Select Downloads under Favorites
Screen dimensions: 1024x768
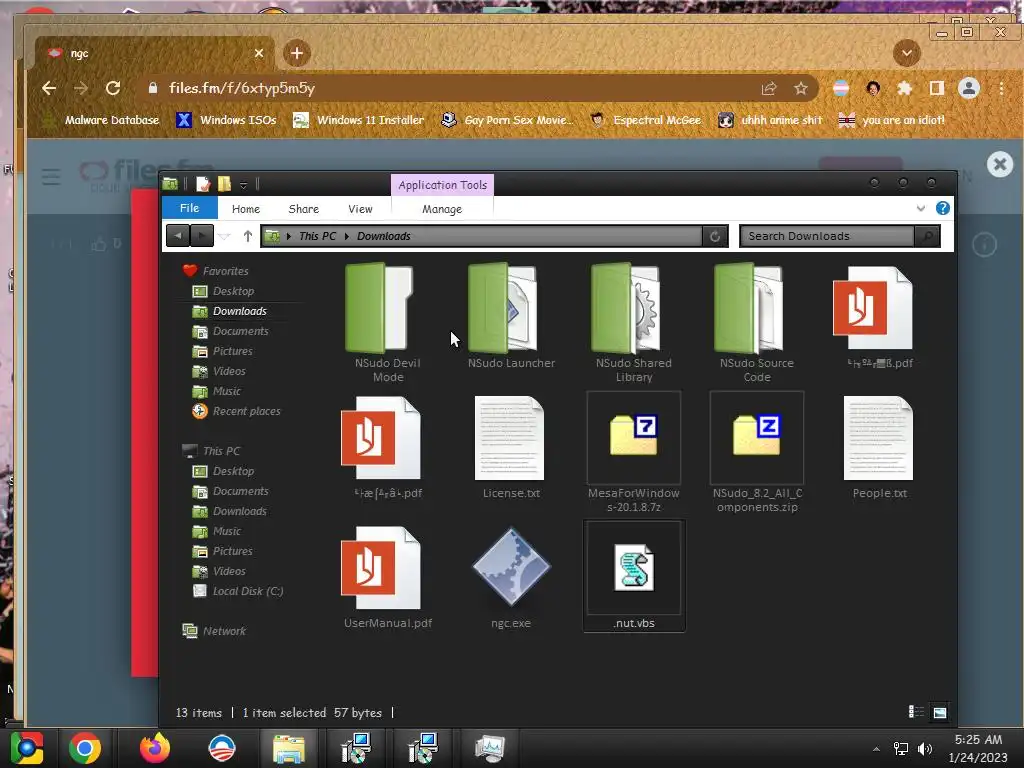(x=240, y=312)
